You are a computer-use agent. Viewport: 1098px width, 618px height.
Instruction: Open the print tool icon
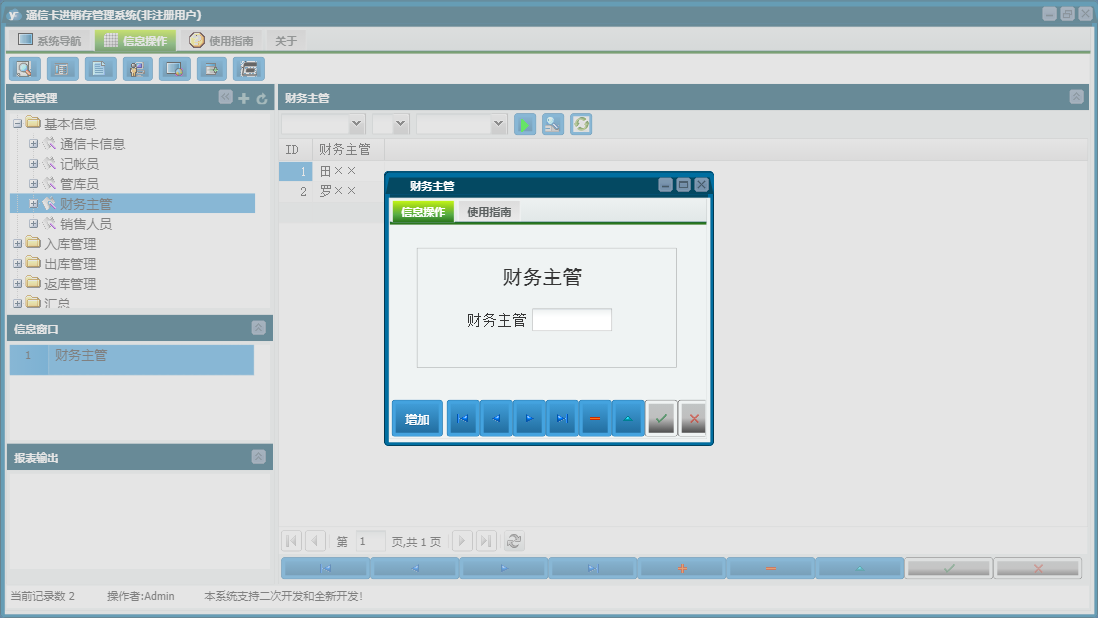click(x=248, y=68)
